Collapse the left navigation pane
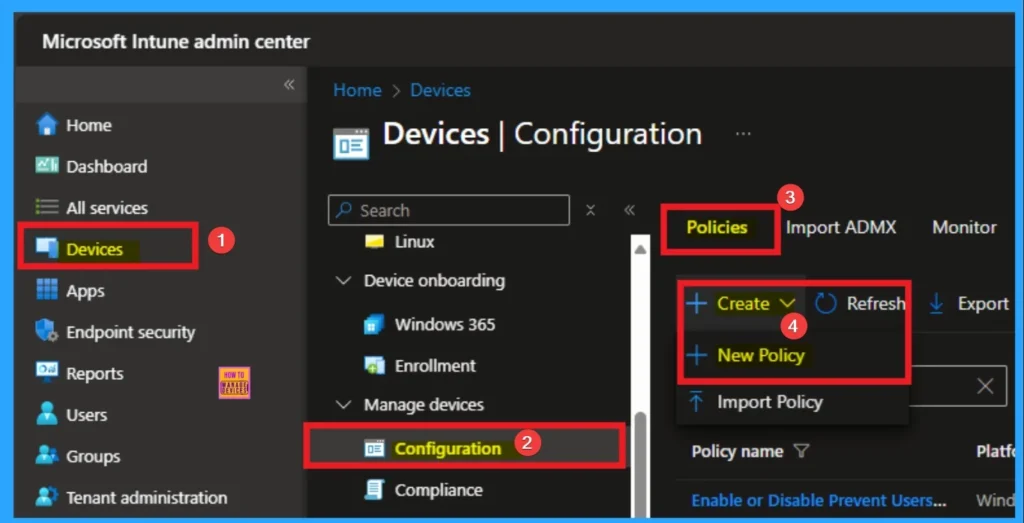The image size is (1024, 523). (289, 85)
